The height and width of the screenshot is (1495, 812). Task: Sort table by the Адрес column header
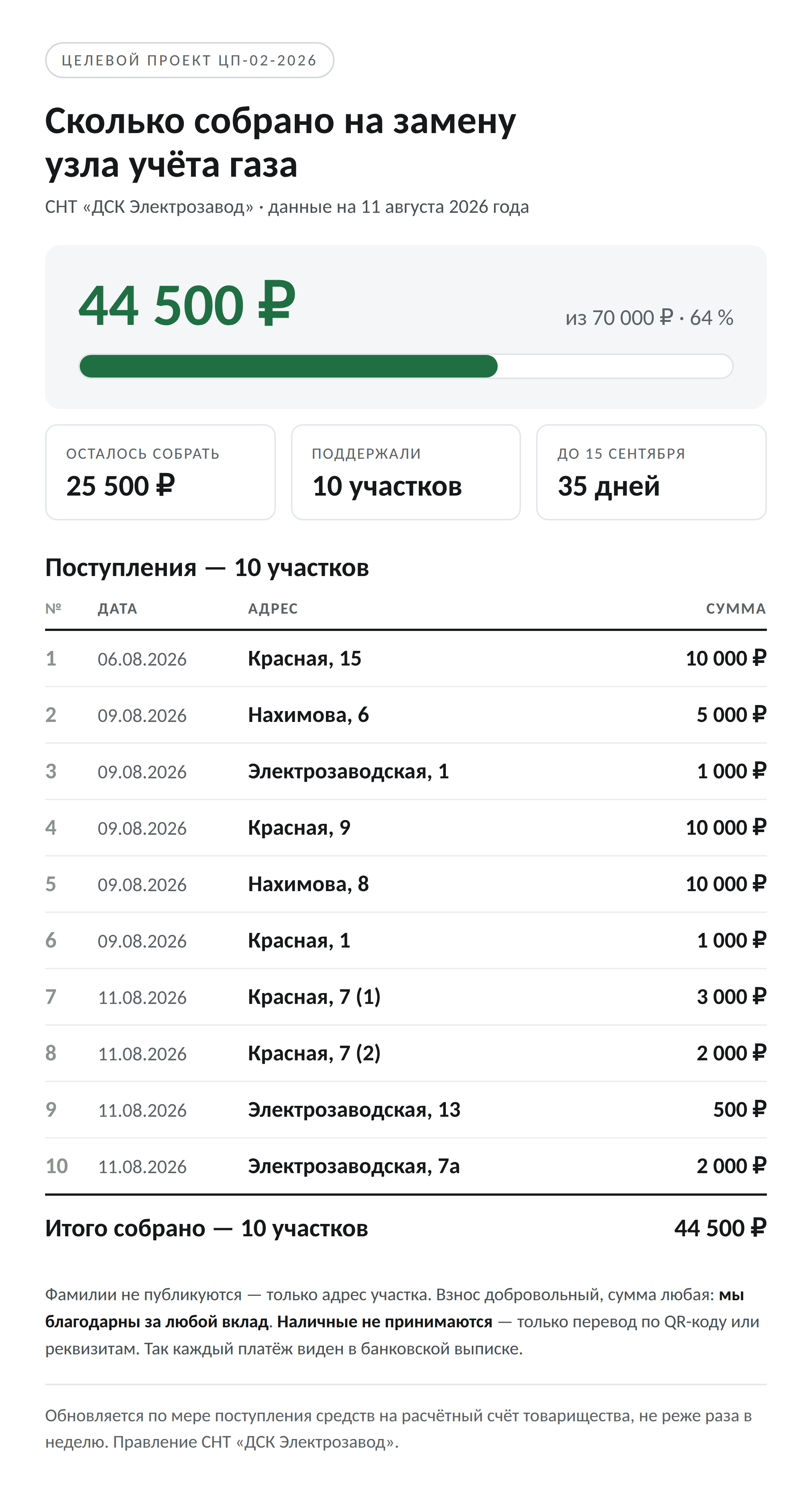pyautogui.click(x=273, y=609)
